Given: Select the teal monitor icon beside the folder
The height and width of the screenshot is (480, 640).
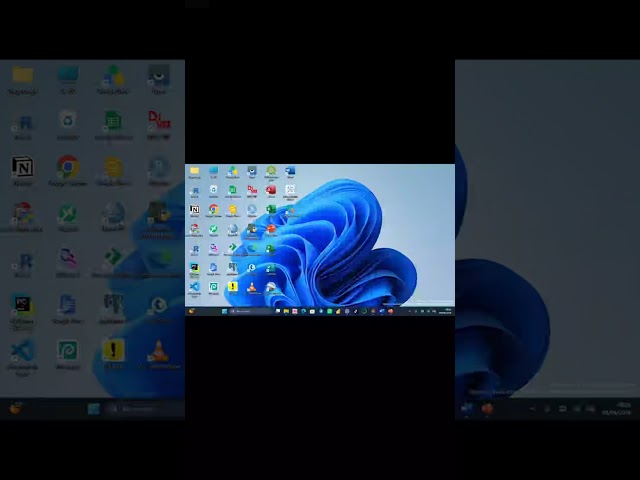Looking at the screenshot, I should click(213, 171).
